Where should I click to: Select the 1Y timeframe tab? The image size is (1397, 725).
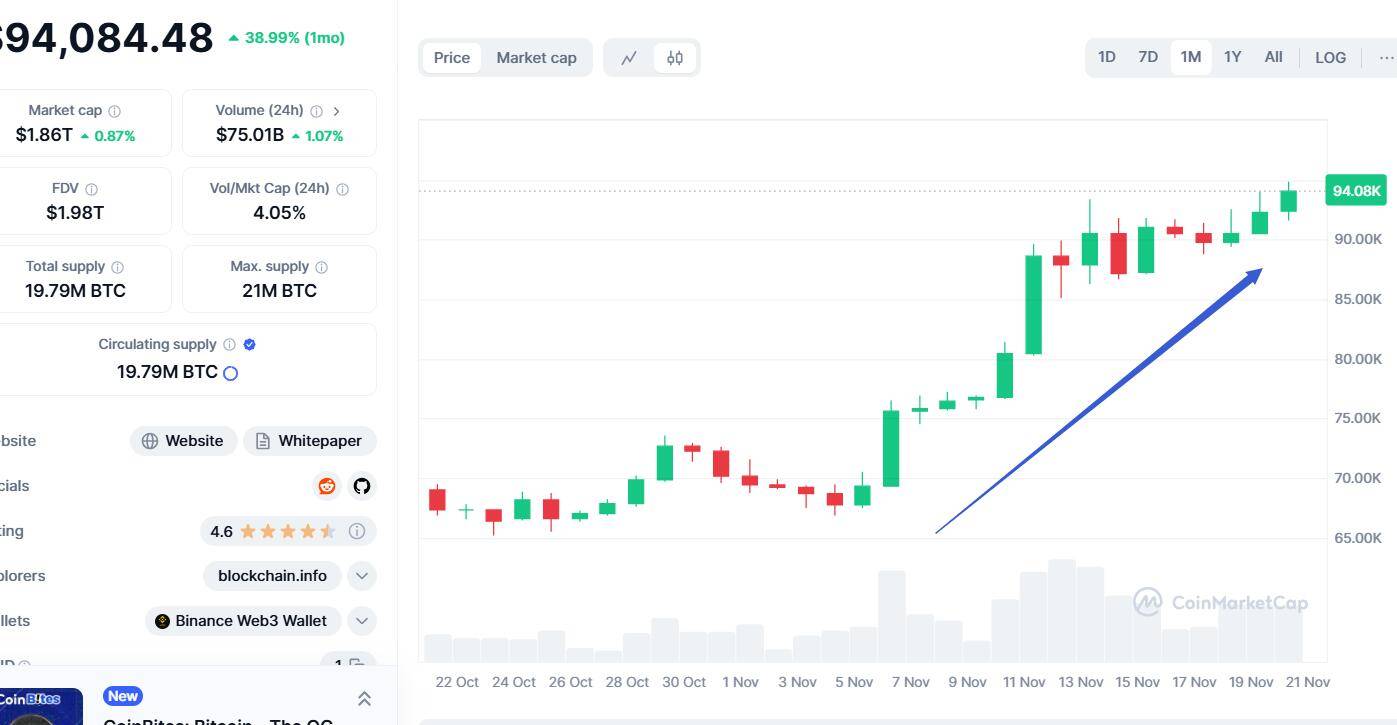point(1232,57)
